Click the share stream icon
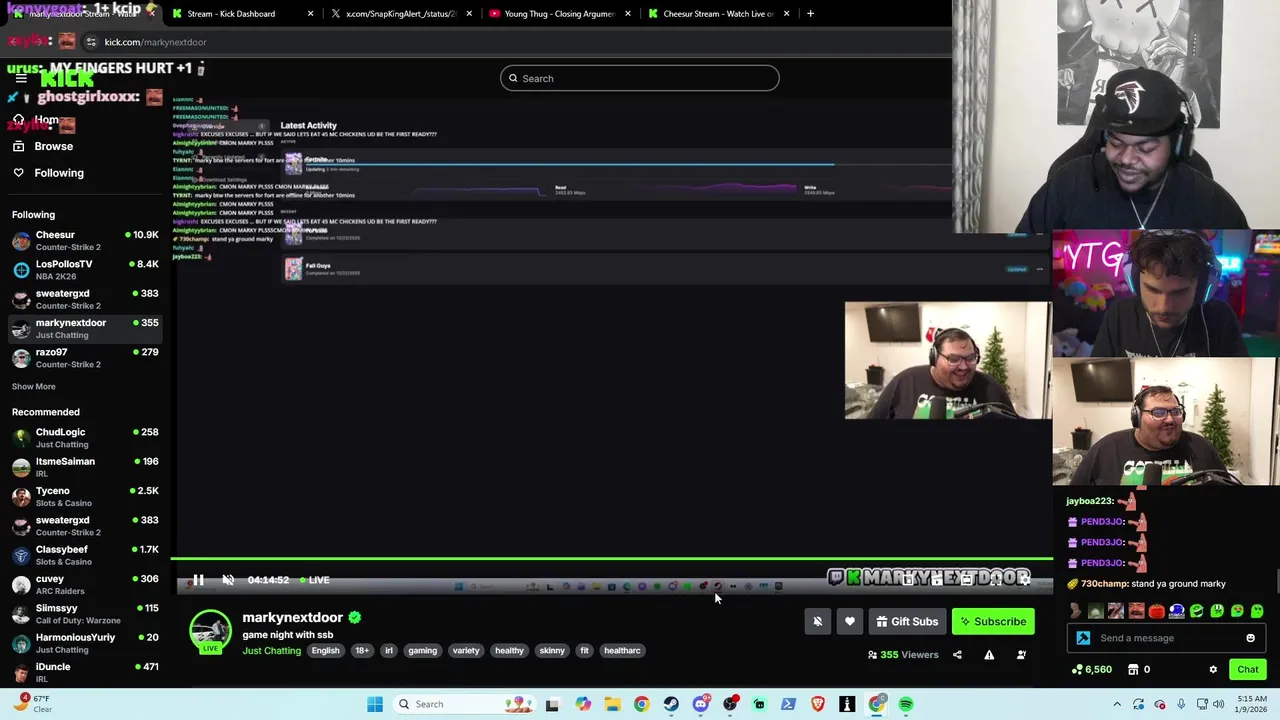Screen dimensions: 1280x720 tap(957, 655)
